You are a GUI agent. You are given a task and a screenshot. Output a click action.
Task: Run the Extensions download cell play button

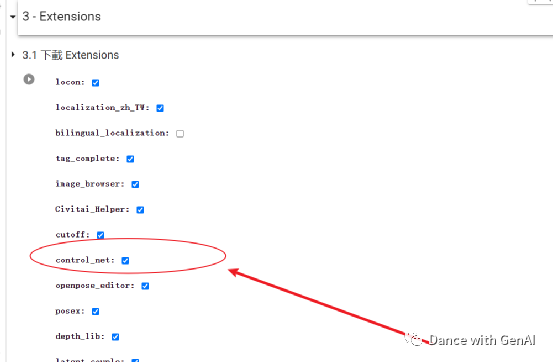click(x=29, y=79)
